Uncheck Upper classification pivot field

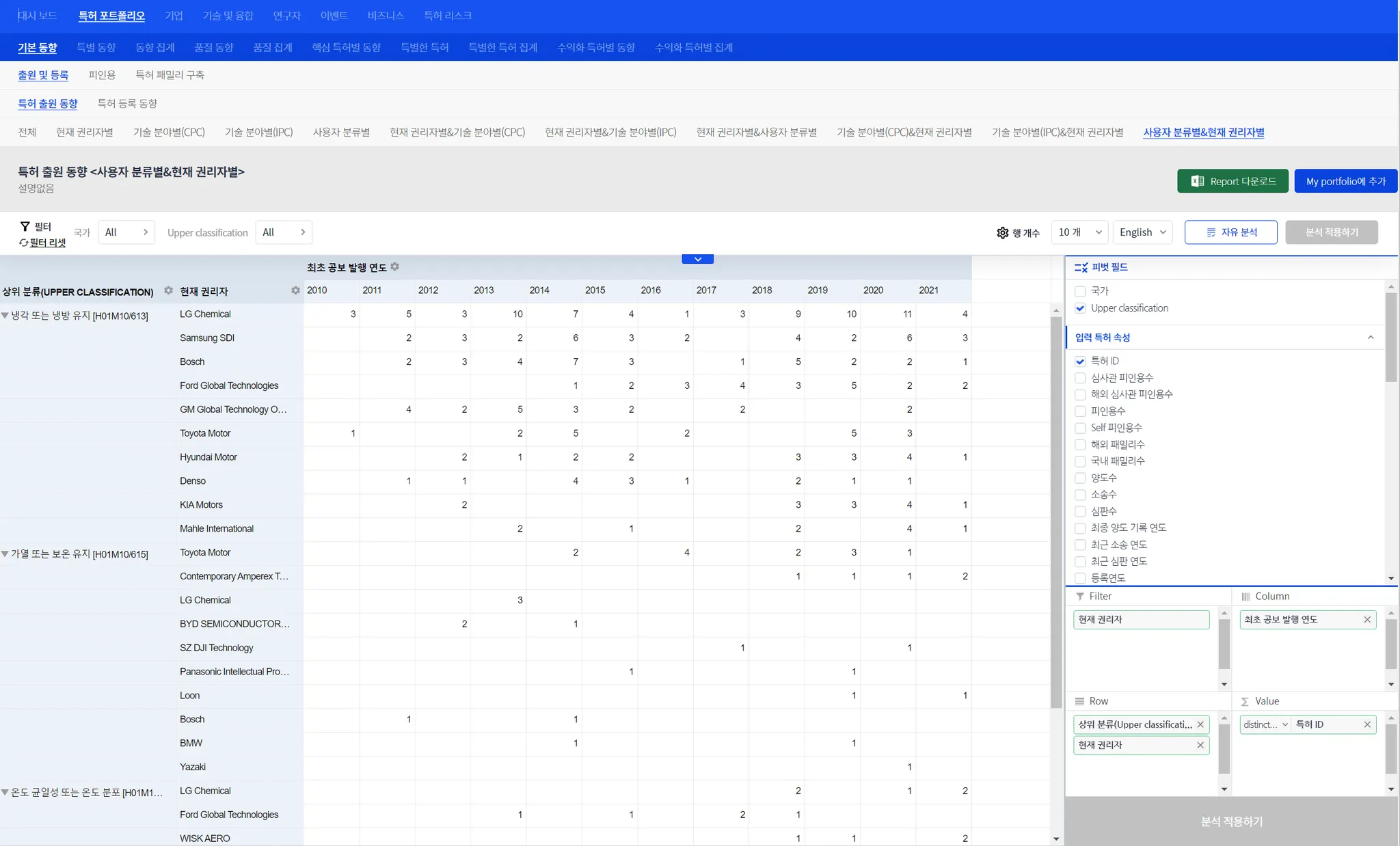(x=1080, y=308)
